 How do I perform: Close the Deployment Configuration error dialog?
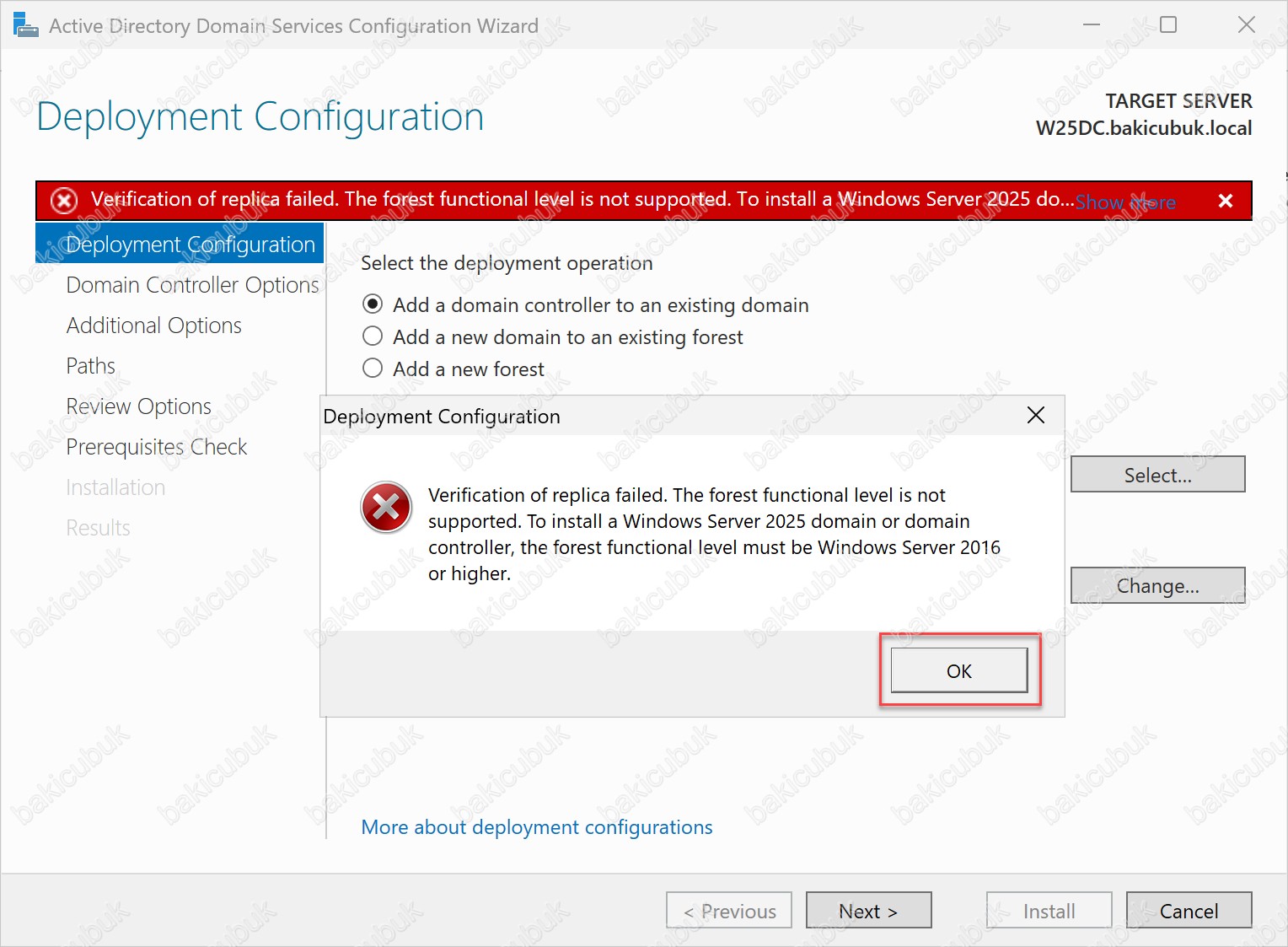coord(1036,415)
